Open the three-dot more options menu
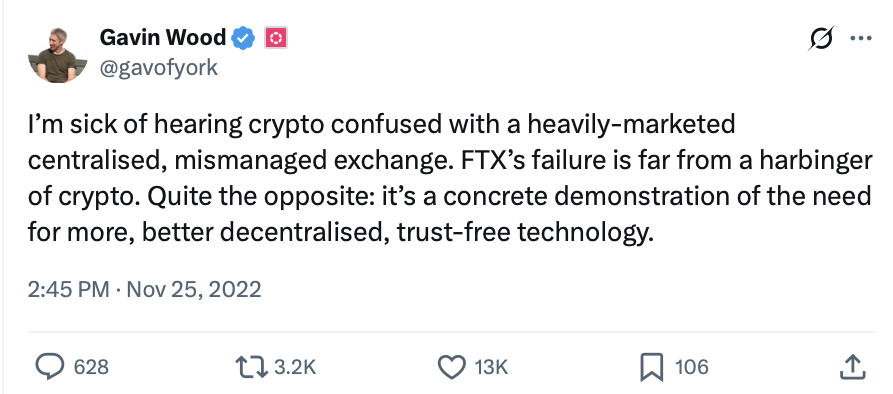The image size is (893, 394). point(861,38)
